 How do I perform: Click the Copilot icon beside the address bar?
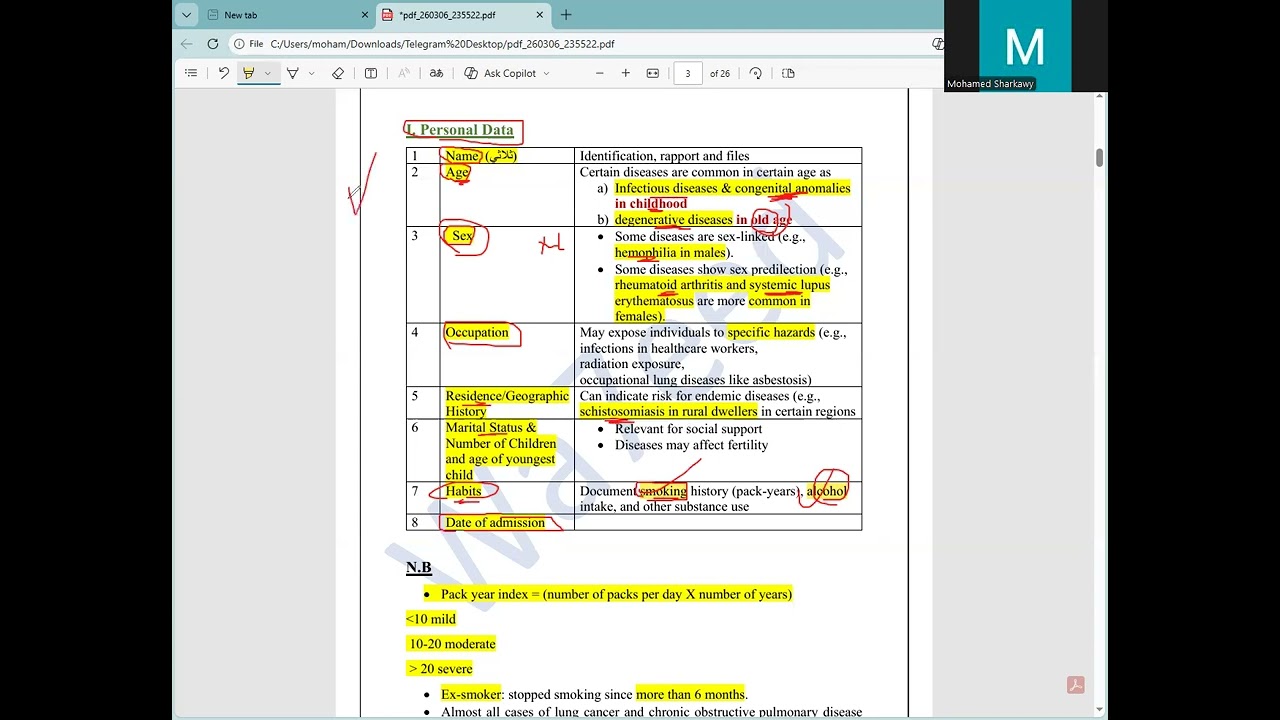point(937,44)
